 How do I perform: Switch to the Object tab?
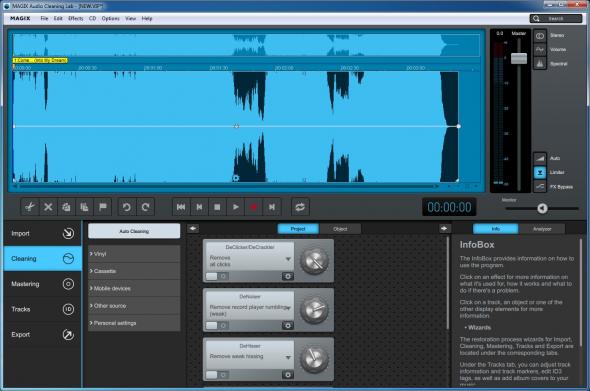[340, 229]
